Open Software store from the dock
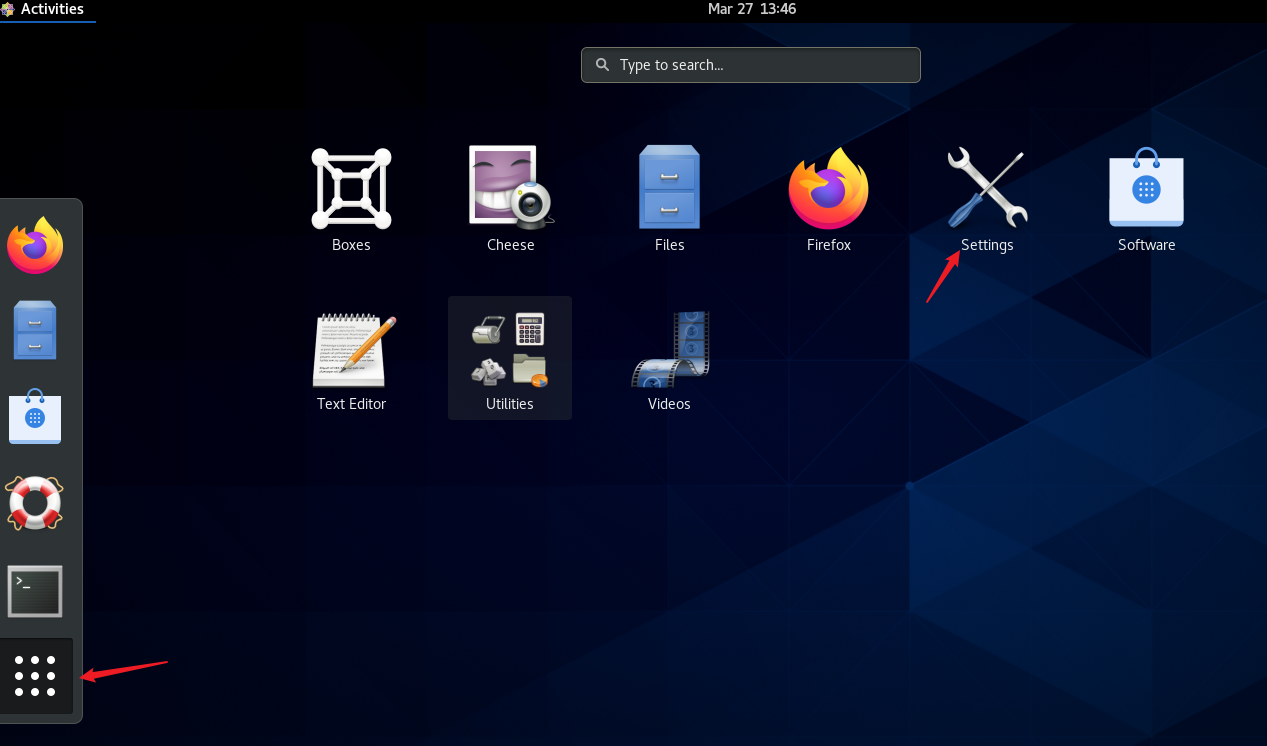This screenshot has height=746, width=1267. point(35,417)
